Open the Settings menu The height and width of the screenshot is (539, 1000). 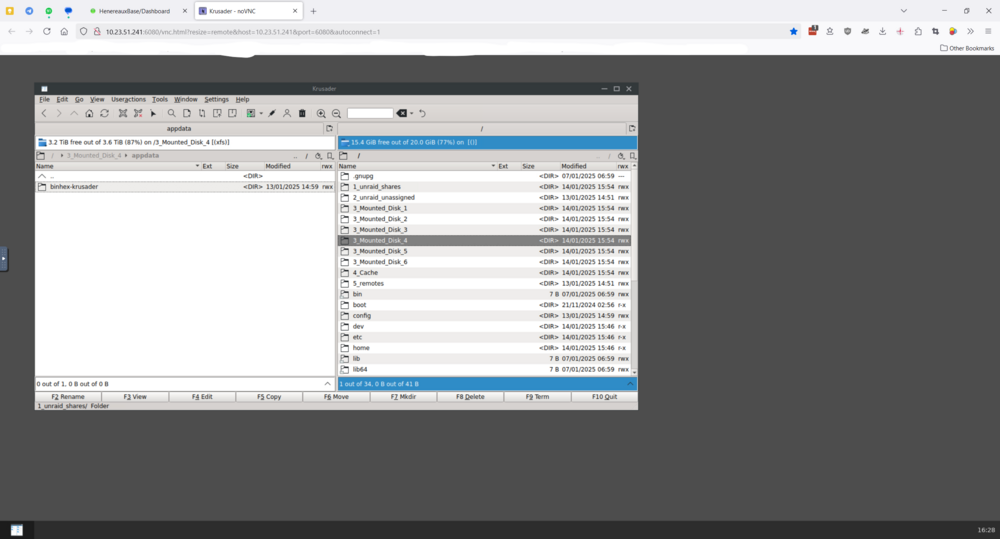[x=216, y=100]
